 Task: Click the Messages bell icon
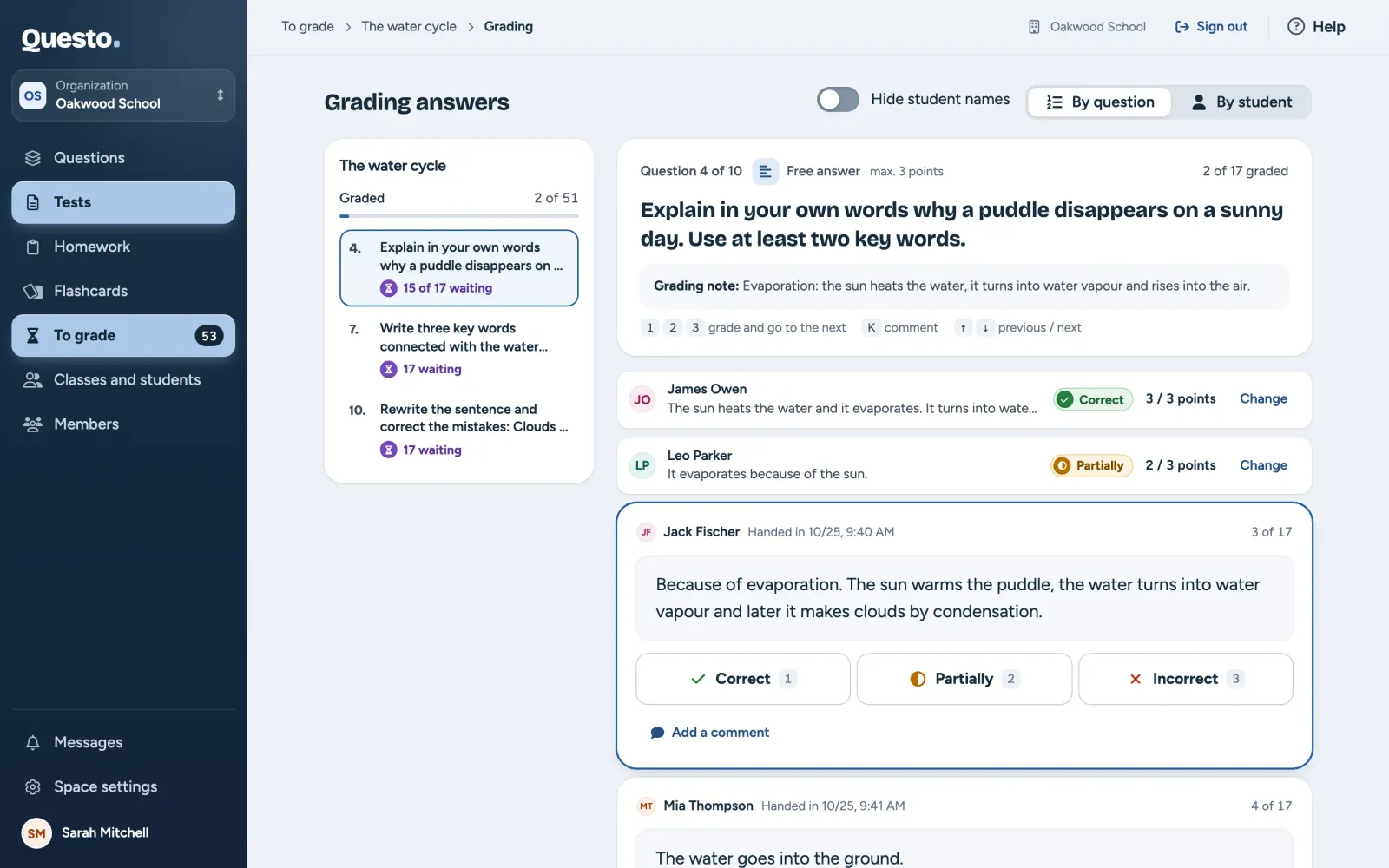(x=33, y=742)
